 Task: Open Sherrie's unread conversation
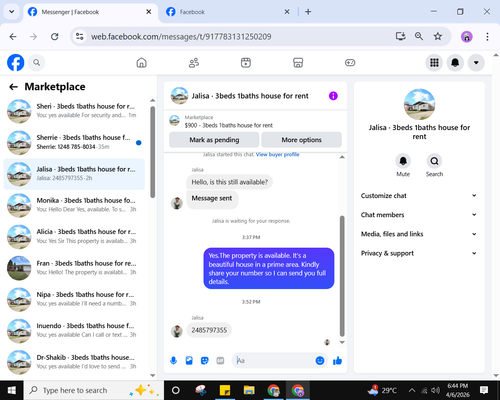[74, 142]
